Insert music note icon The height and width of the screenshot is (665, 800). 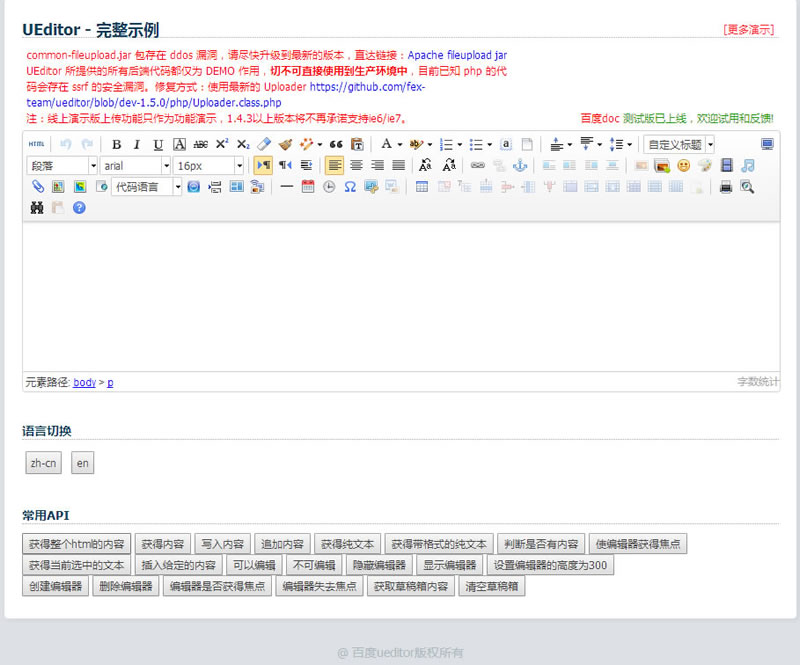pos(748,165)
